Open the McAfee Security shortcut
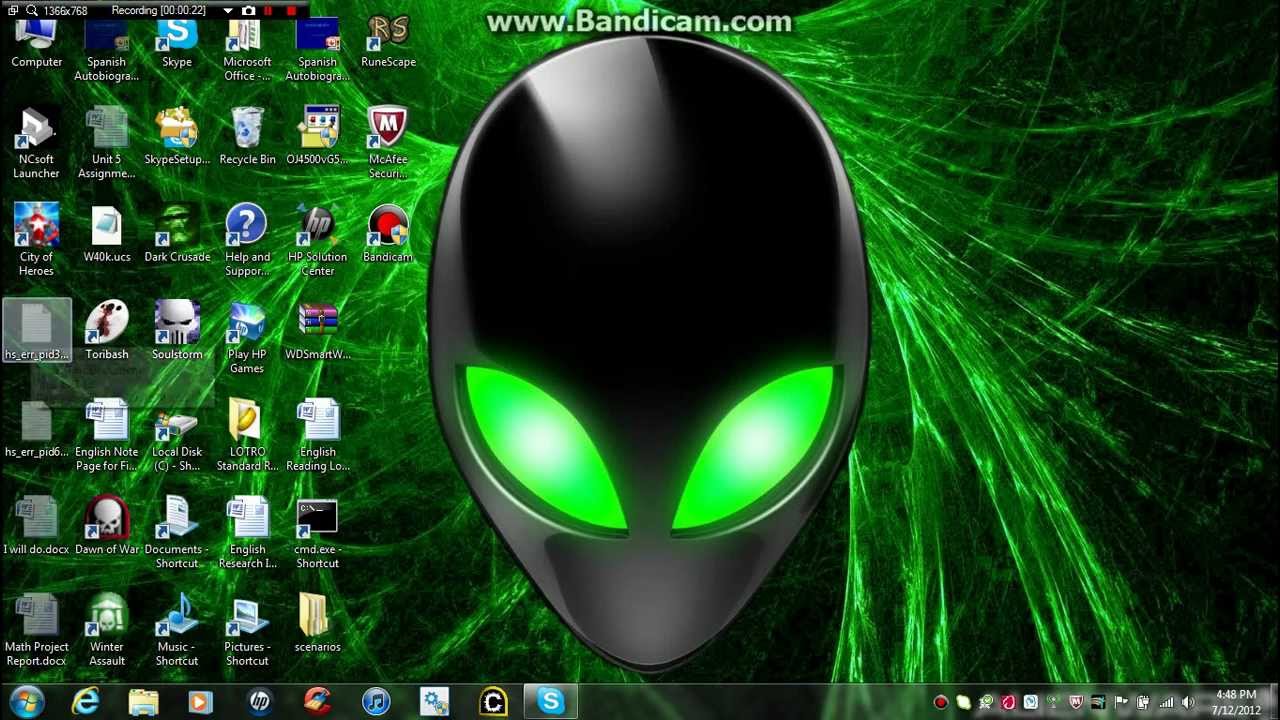Viewport: 1280px width, 720px height. 388,143
